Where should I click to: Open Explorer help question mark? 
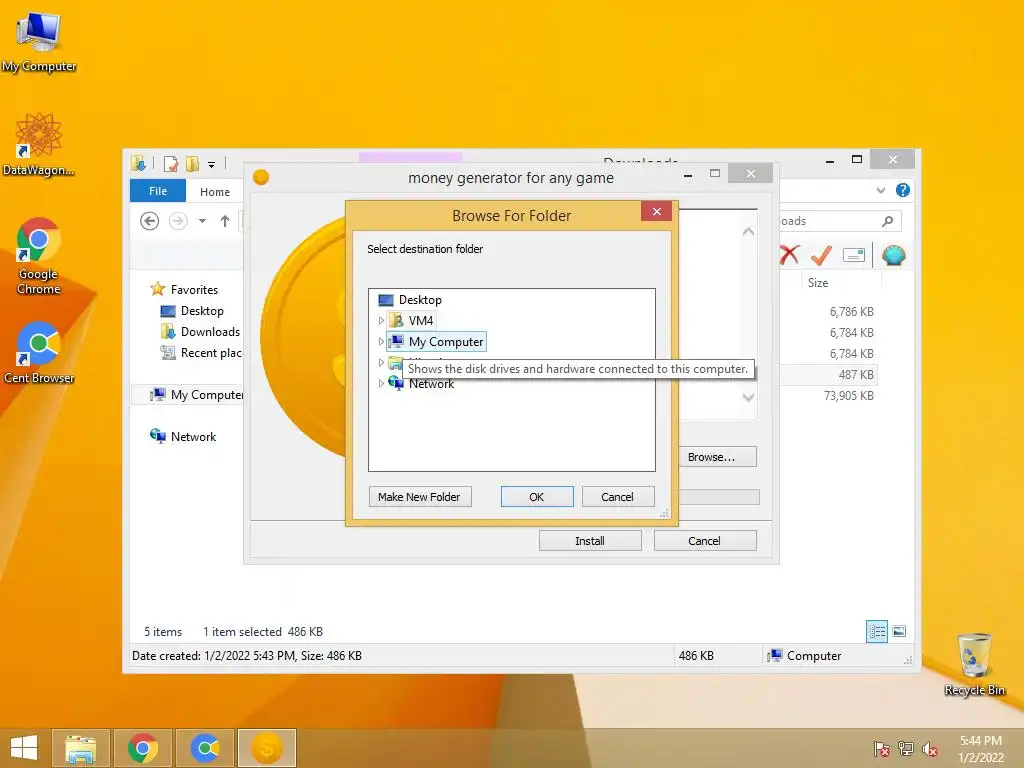pyautogui.click(x=903, y=190)
